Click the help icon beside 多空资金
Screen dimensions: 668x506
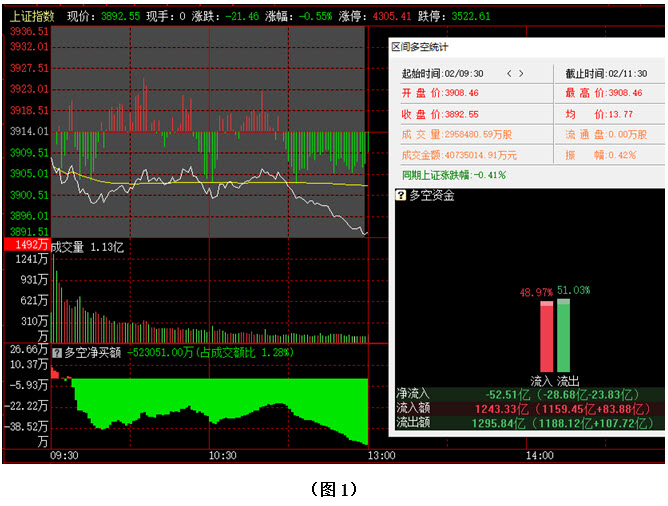[401, 195]
